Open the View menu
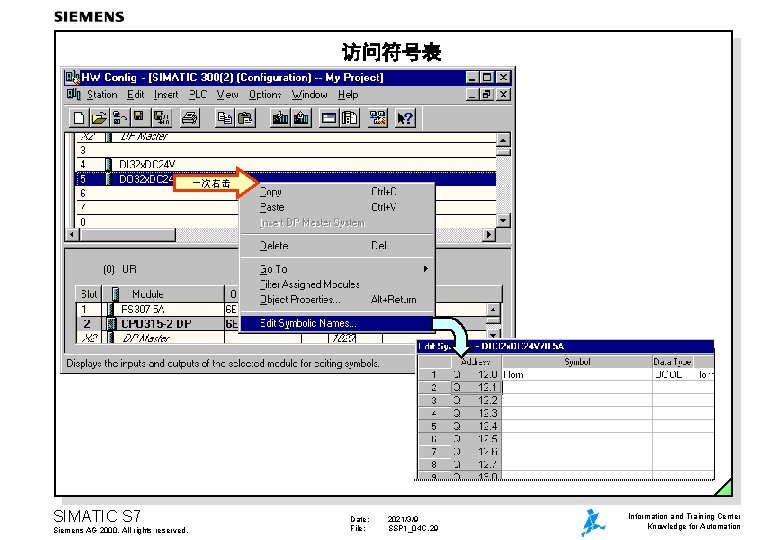Viewport: 780px width, 540px height. (x=227, y=94)
